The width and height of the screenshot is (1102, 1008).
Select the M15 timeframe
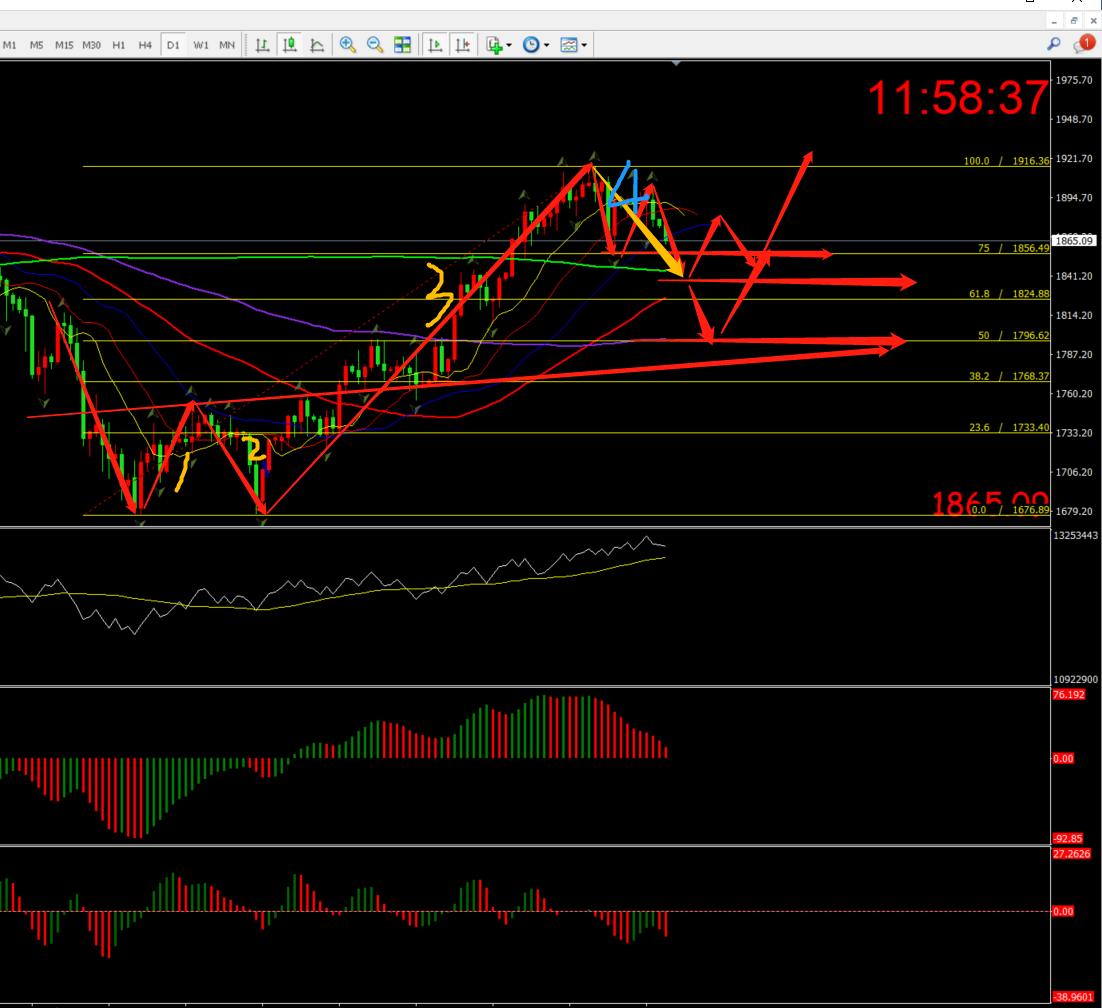click(64, 45)
